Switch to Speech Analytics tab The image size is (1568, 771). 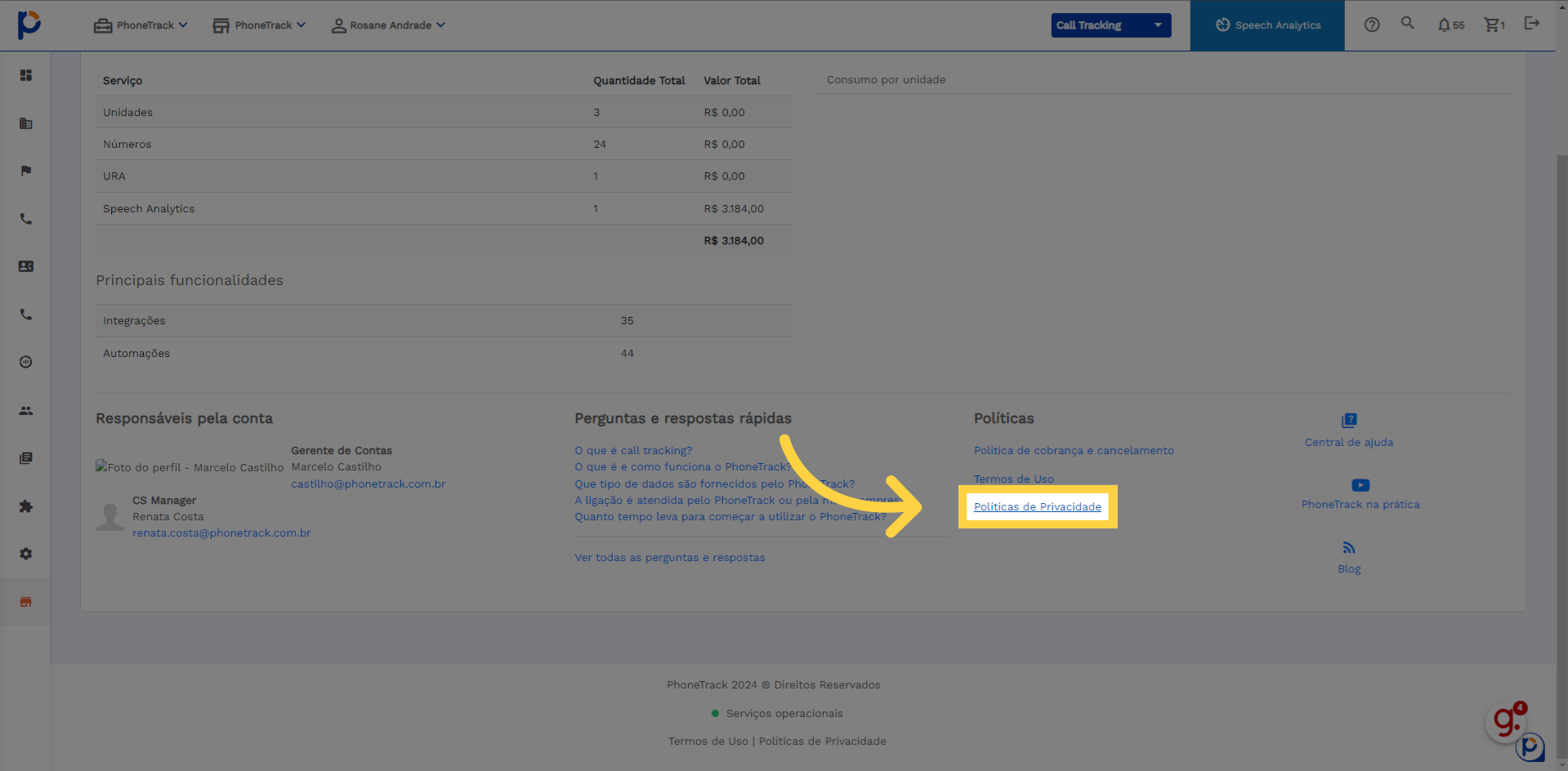1267,25
